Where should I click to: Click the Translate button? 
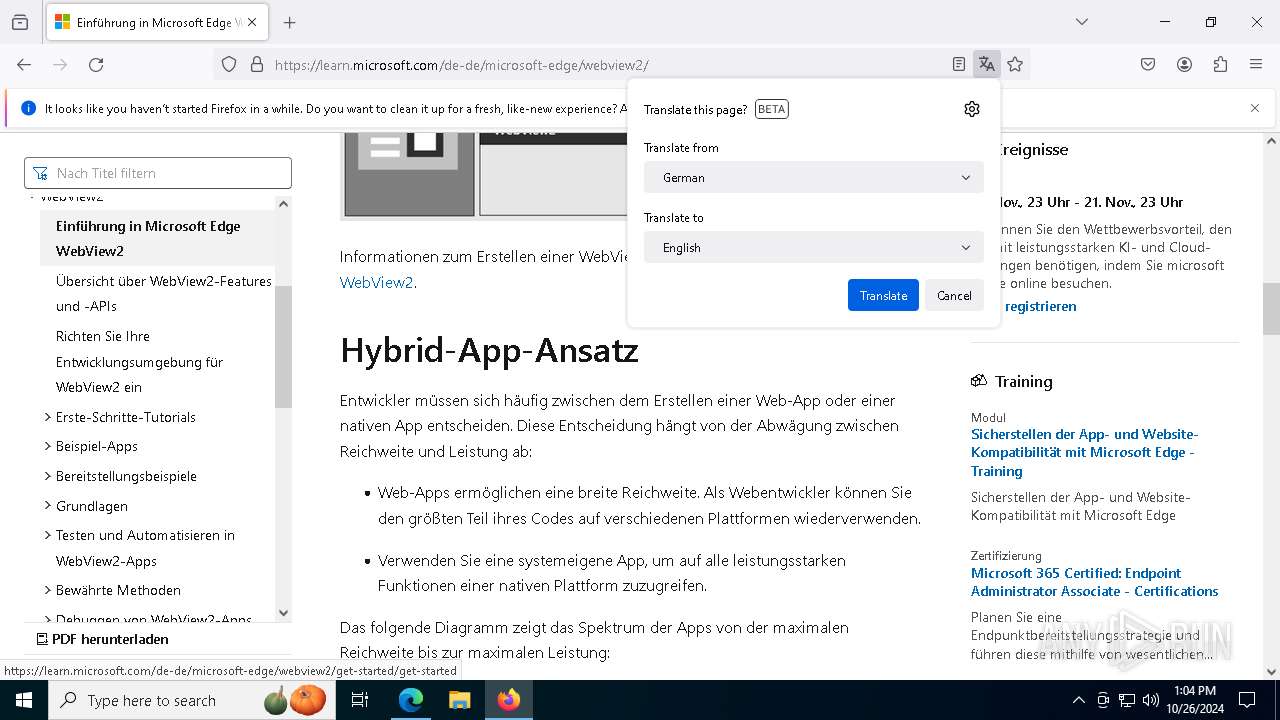pyautogui.click(x=883, y=295)
